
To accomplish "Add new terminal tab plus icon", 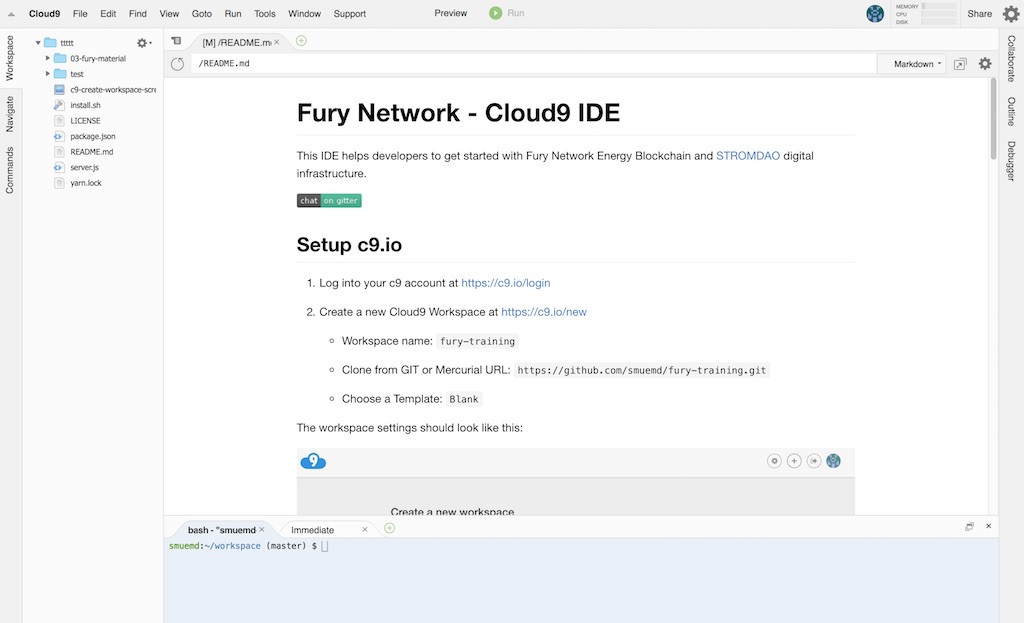I will pyautogui.click(x=389, y=528).
